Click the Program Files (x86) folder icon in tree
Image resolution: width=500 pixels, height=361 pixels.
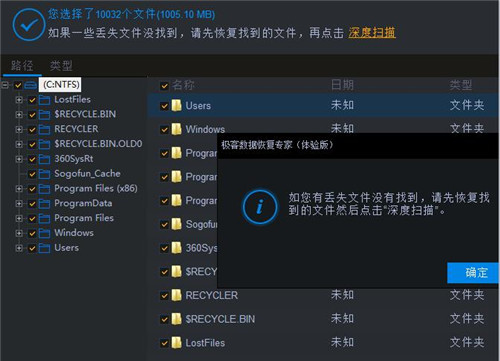pyautogui.click(x=44, y=189)
